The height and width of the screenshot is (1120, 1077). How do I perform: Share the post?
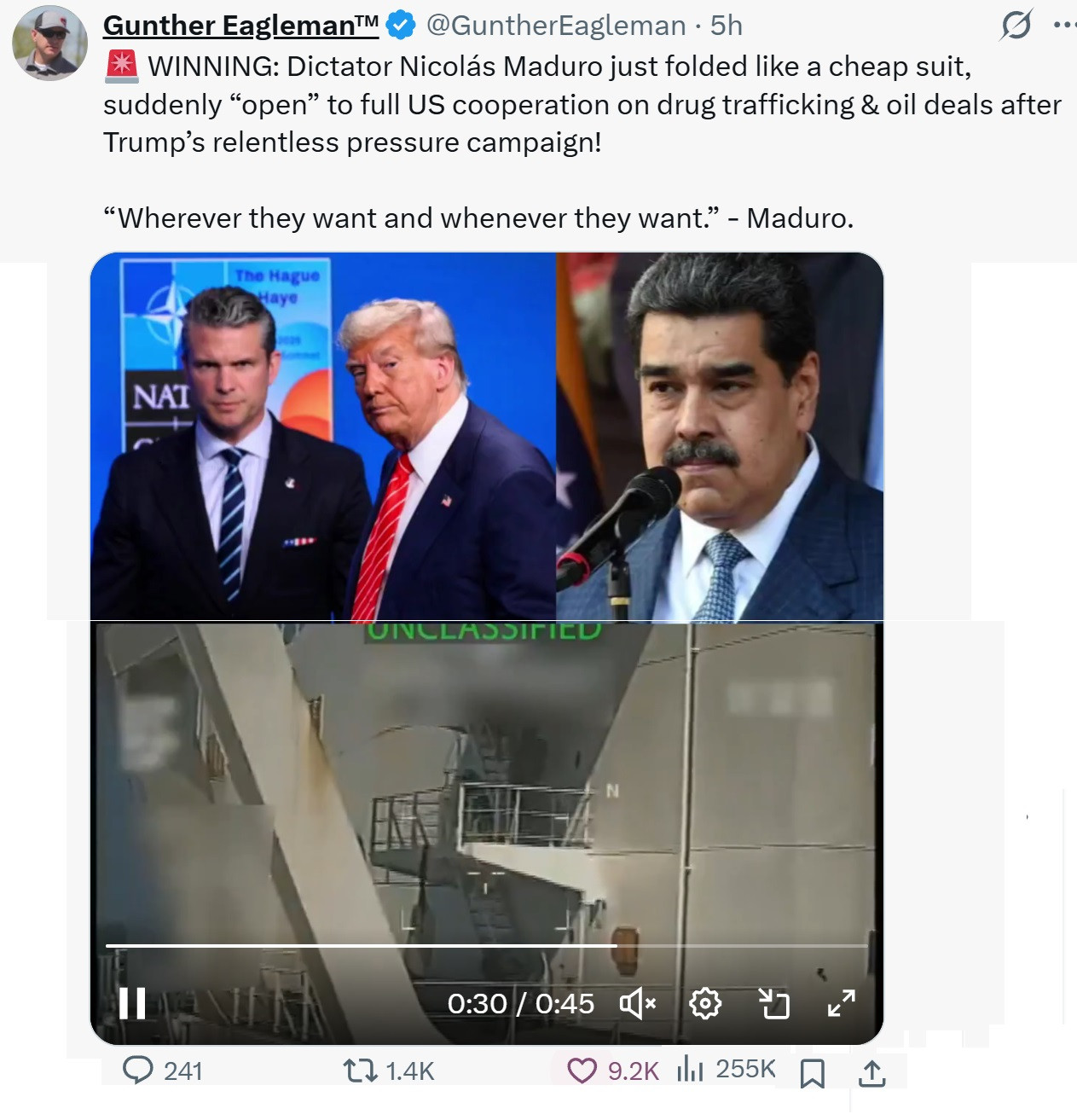point(871,1073)
